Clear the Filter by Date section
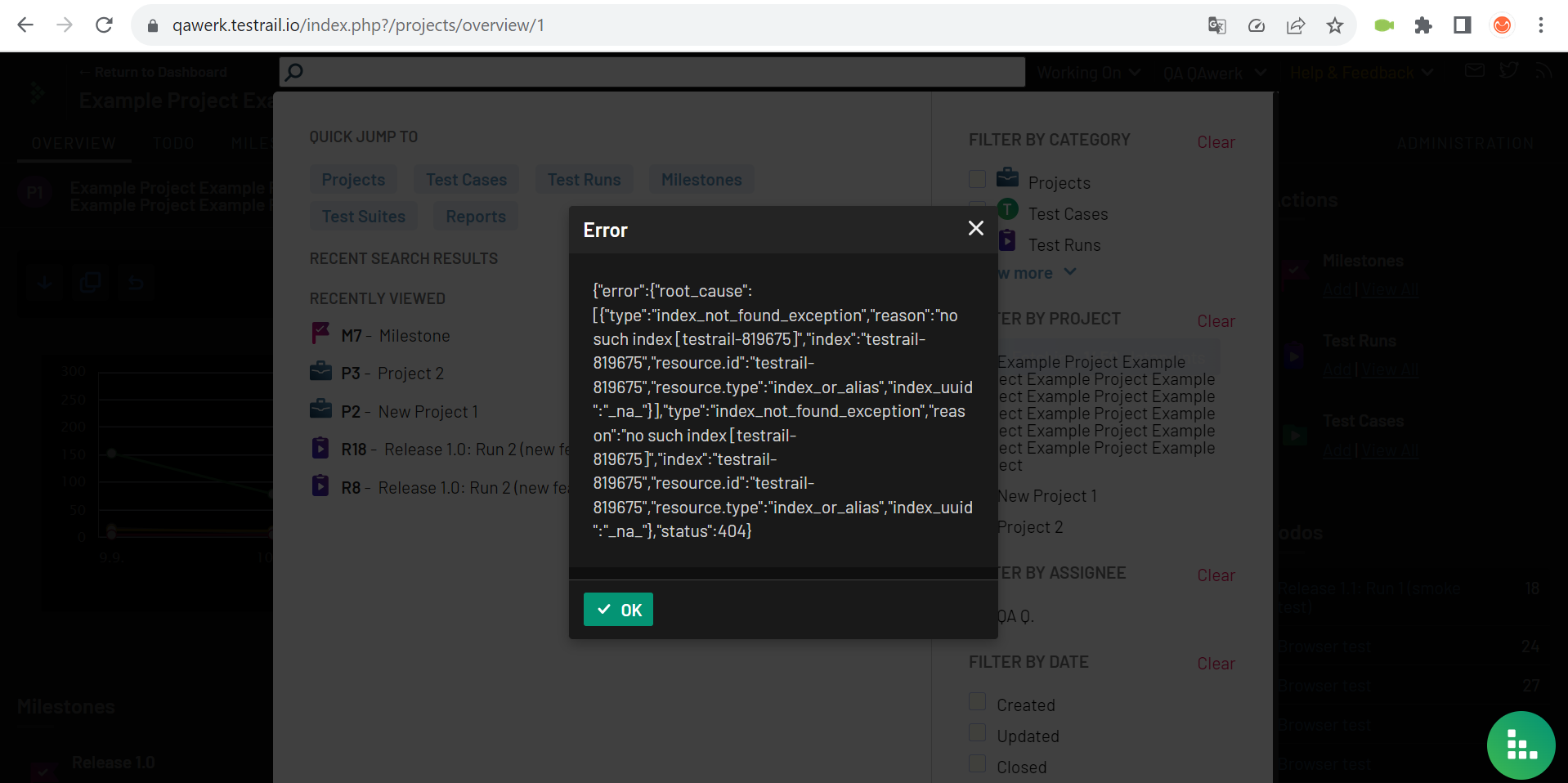The width and height of the screenshot is (1568, 783). tap(1216, 664)
